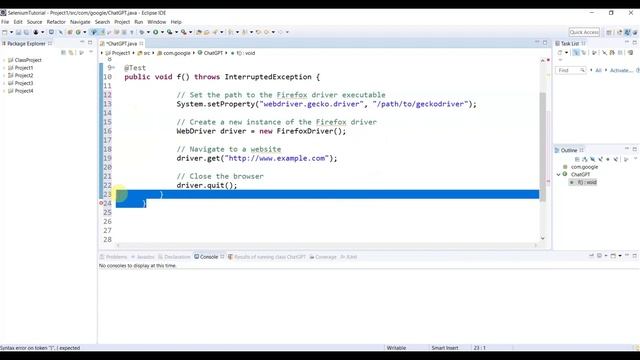Screen dimensions: 640x360
Task: Select the f() : void method in Outline
Action: (x=584, y=182)
